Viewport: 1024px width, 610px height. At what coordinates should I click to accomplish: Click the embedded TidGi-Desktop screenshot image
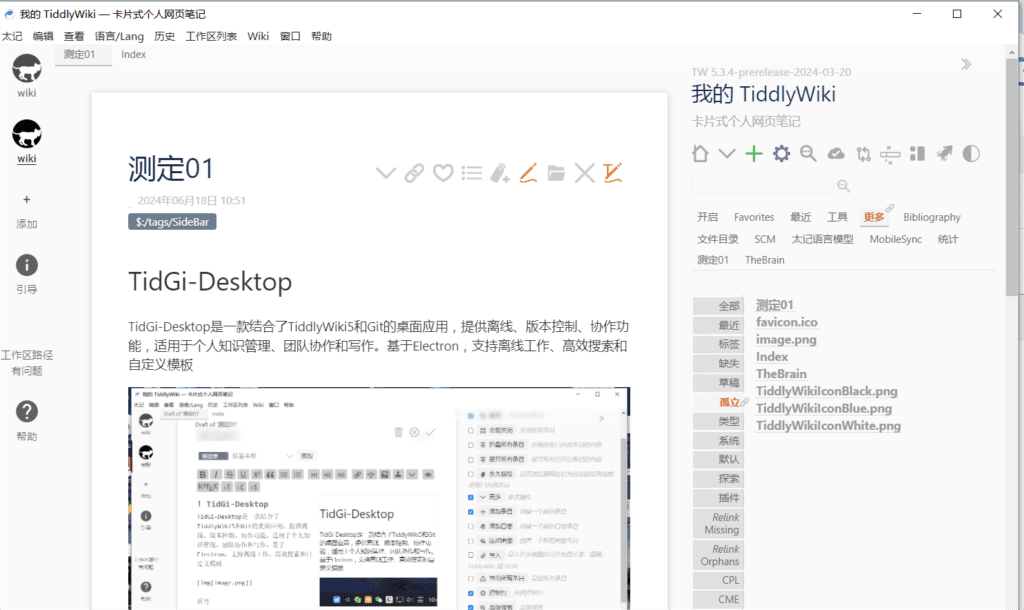click(x=379, y=498)
